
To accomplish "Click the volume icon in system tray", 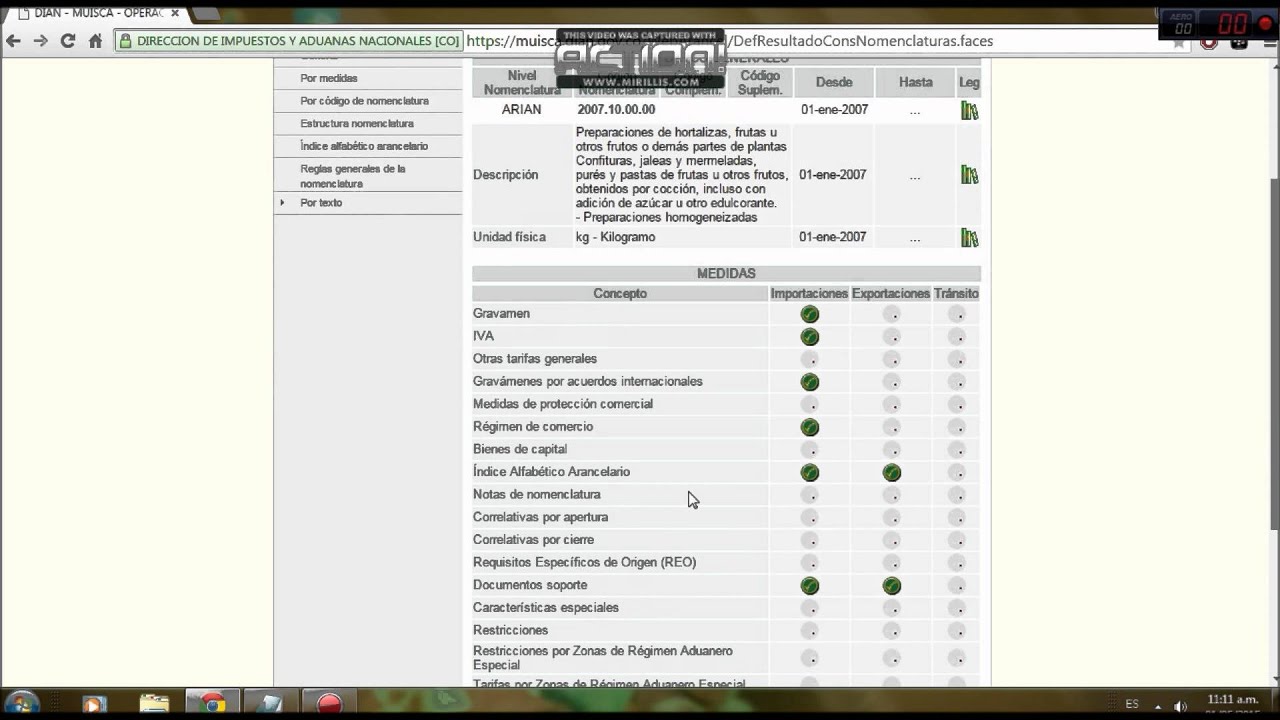I will (x=1180, y=705).
